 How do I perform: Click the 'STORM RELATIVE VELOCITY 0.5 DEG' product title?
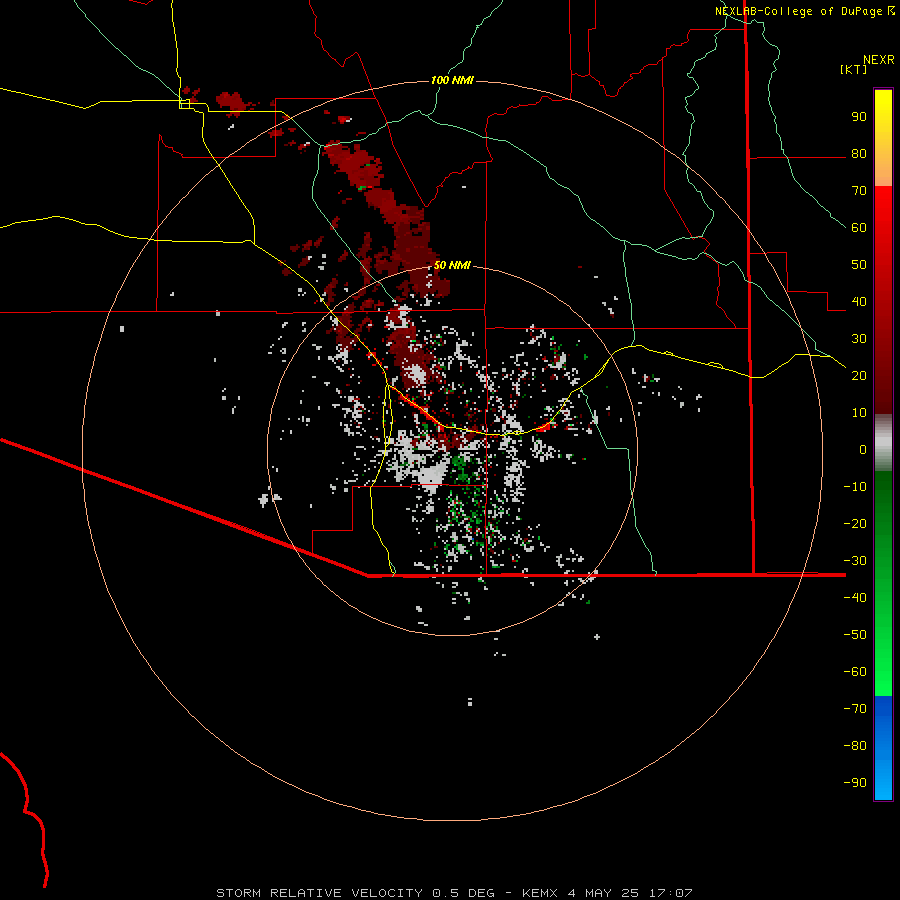[x=355, y=893]
